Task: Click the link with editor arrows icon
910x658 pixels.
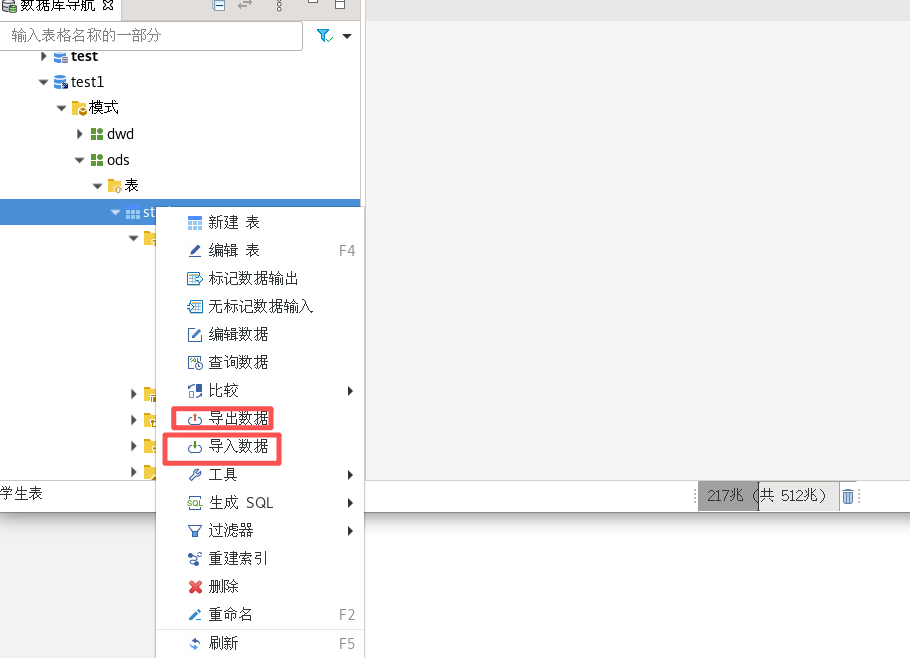Action: [245, 6]
